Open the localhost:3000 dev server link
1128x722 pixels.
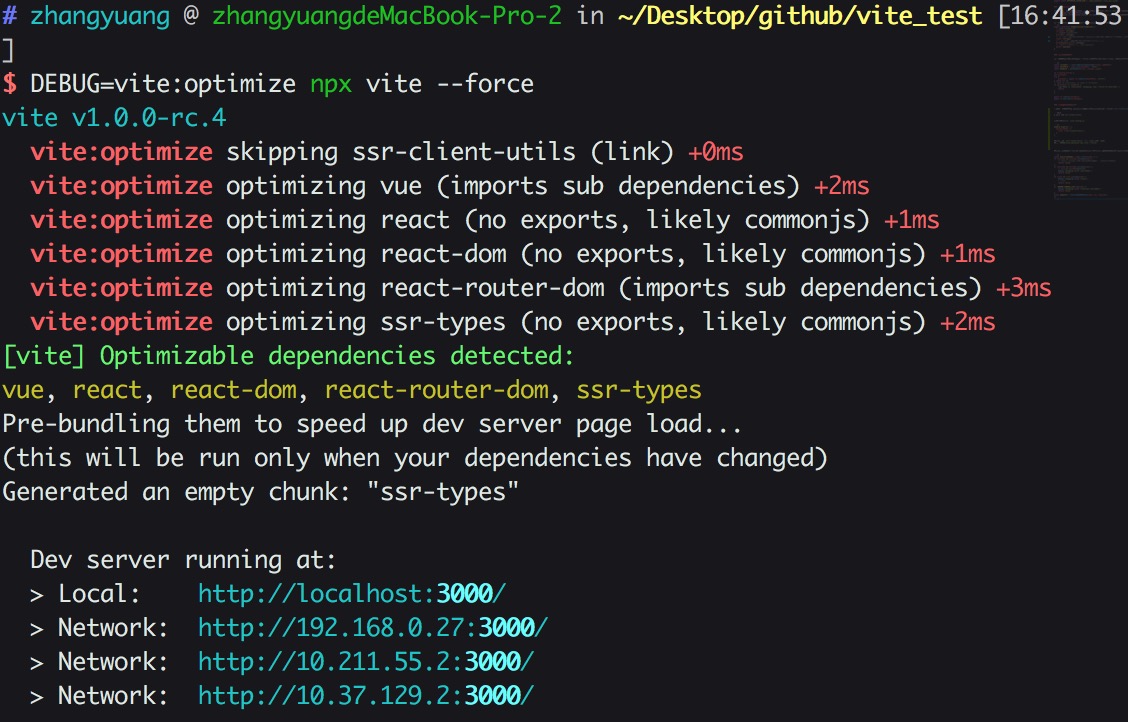coord(352,594)
